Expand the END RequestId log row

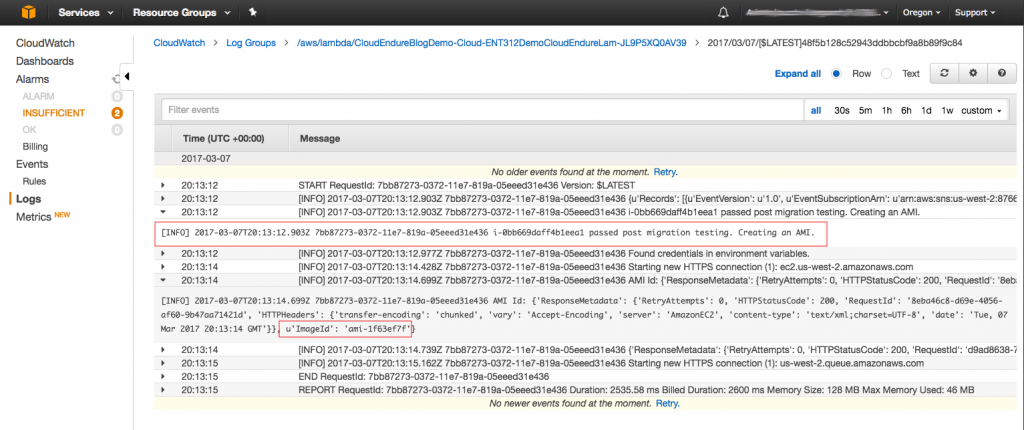tap(163, 376)
